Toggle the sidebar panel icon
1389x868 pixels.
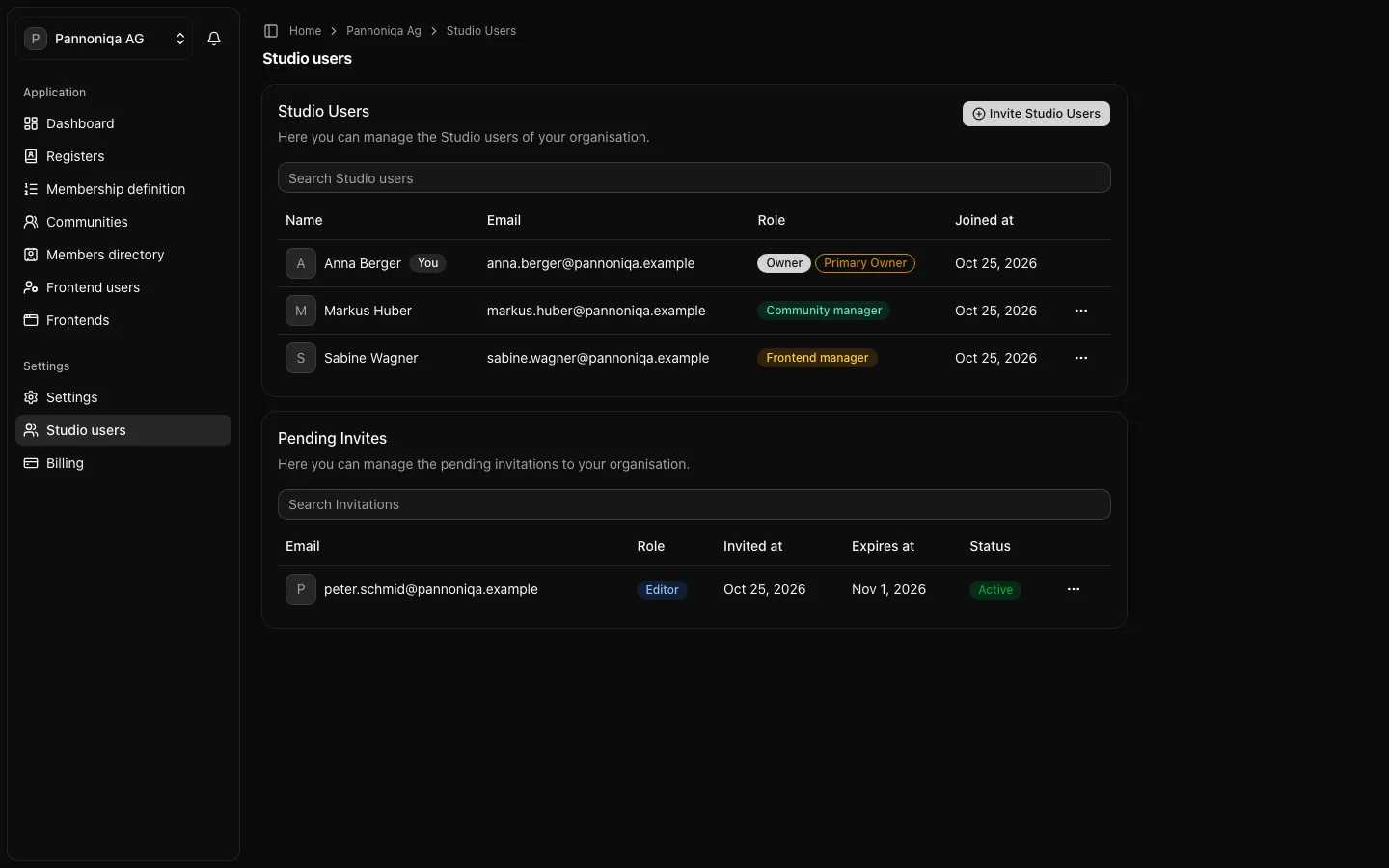click(x=271, y=31)
